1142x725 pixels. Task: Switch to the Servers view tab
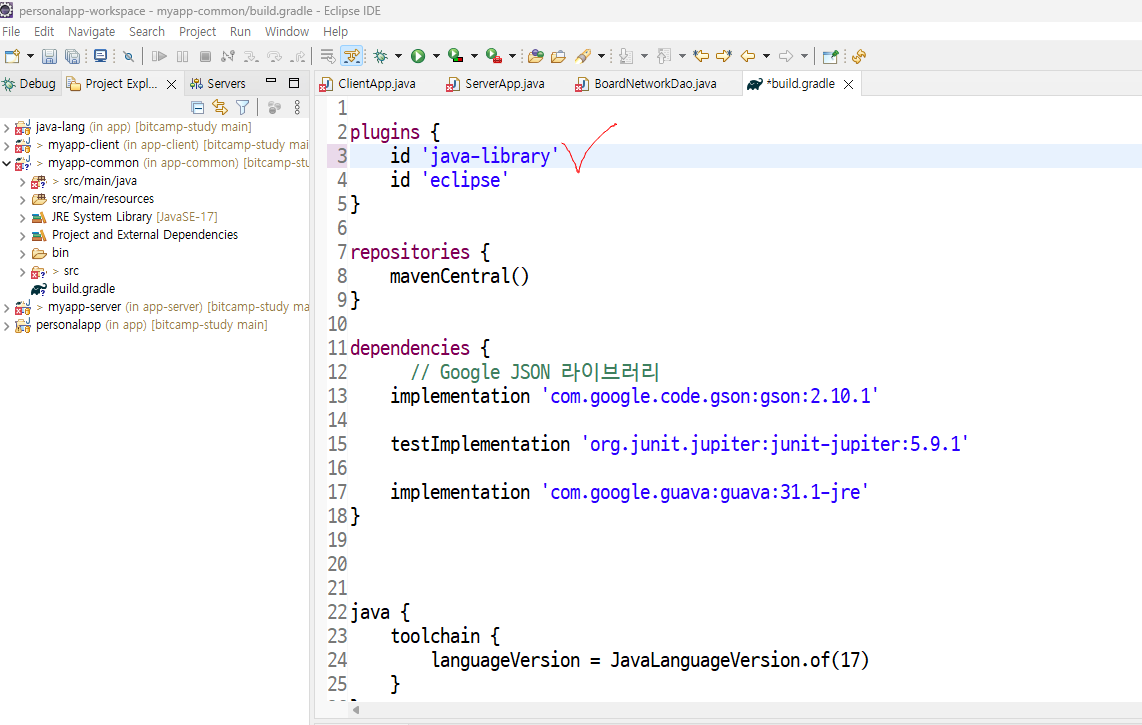218,84
